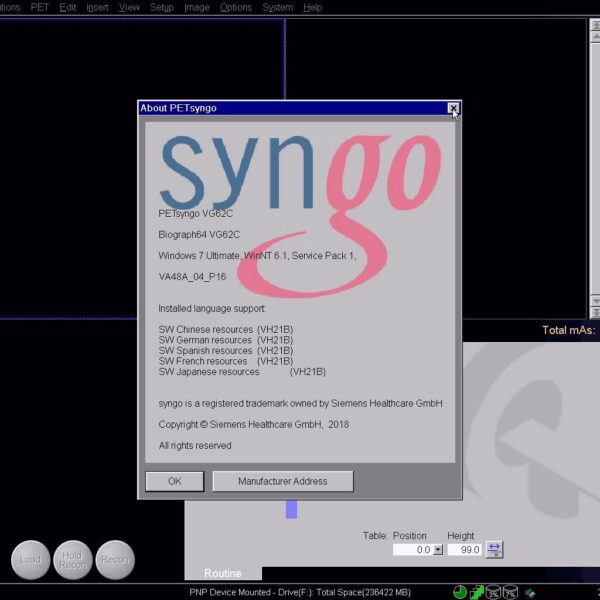
Task: Click the disk usage icon showing 3%
Action: tap(493, 592)
